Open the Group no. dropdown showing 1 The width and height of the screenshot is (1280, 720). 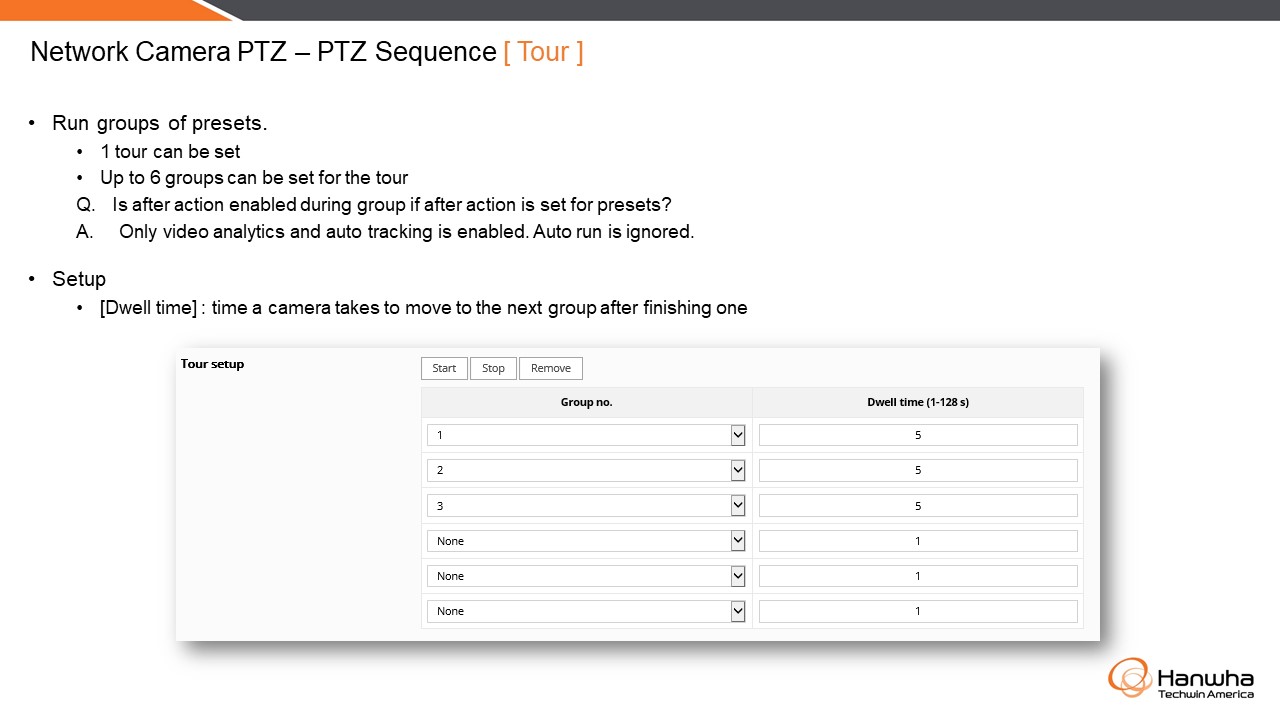(586, 435)
